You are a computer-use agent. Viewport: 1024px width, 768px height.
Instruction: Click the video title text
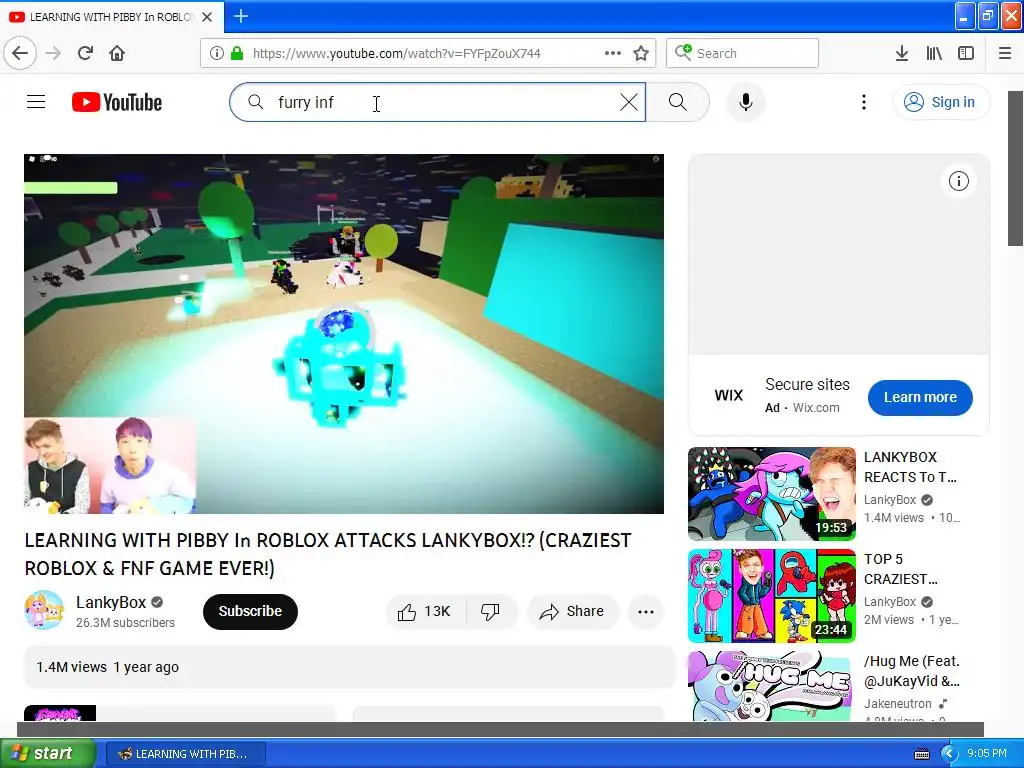[328, 554]
